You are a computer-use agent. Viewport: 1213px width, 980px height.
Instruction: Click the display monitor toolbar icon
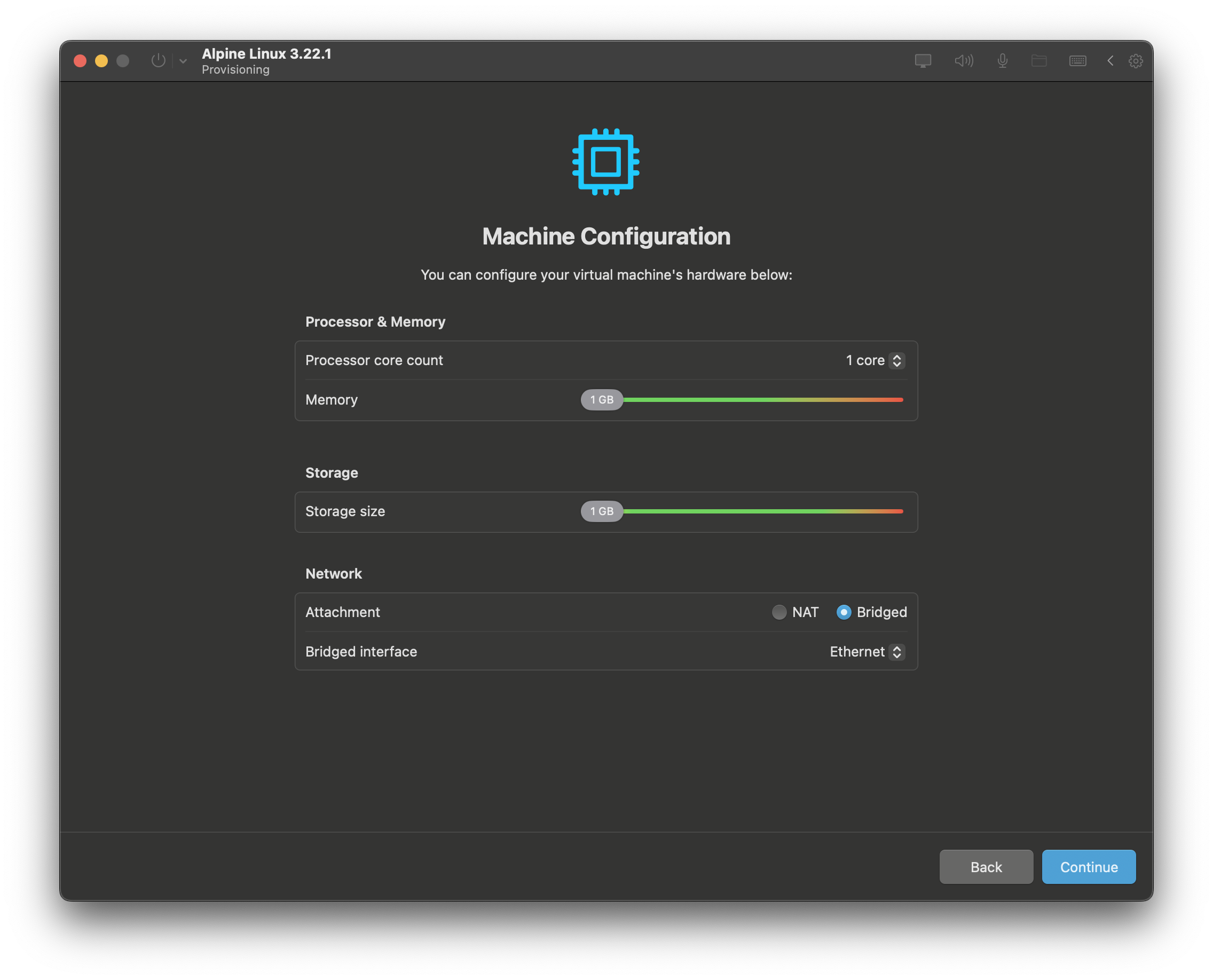[923, 60]
